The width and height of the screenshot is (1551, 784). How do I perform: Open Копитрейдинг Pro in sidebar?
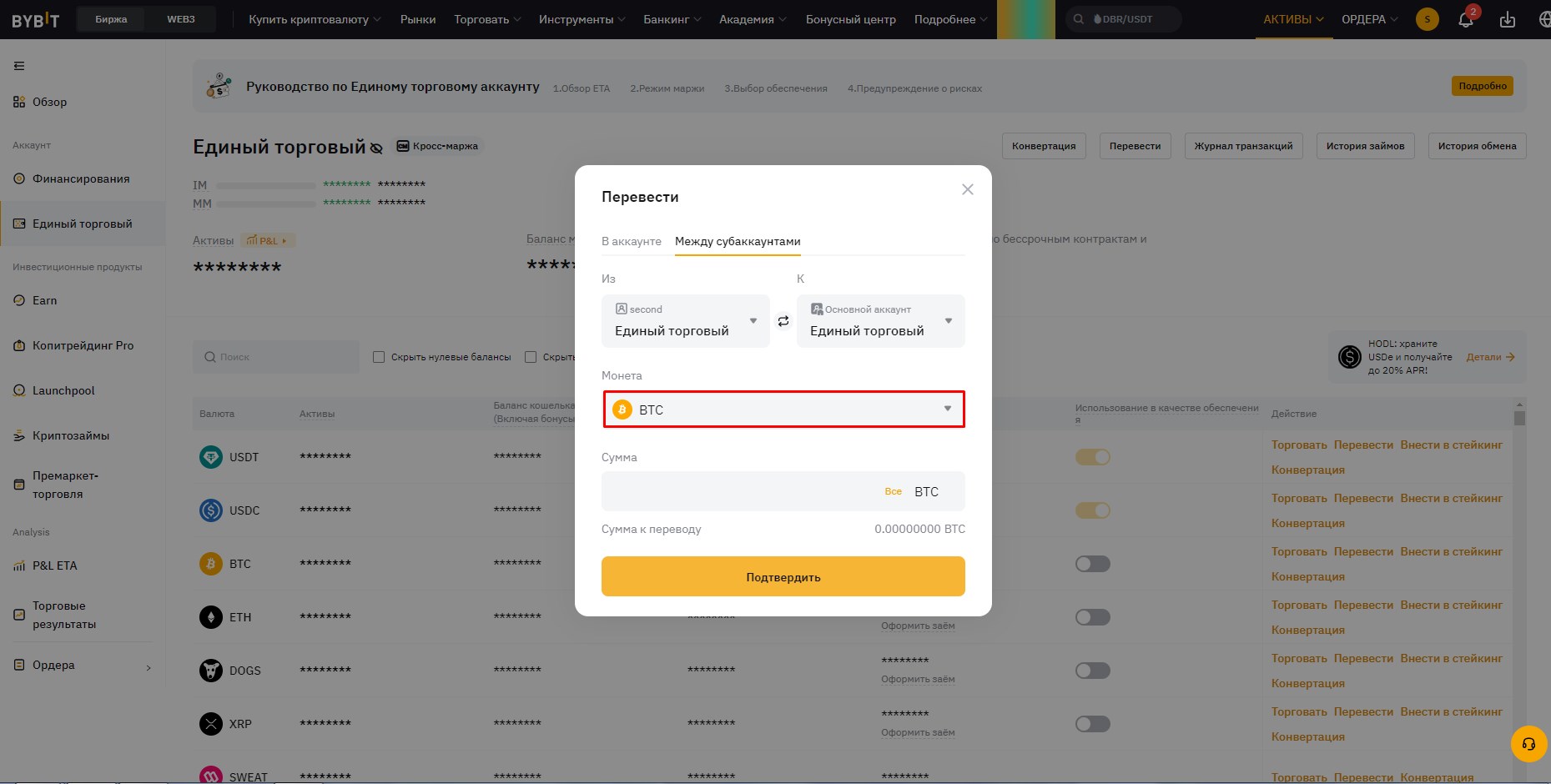point(82,345)
